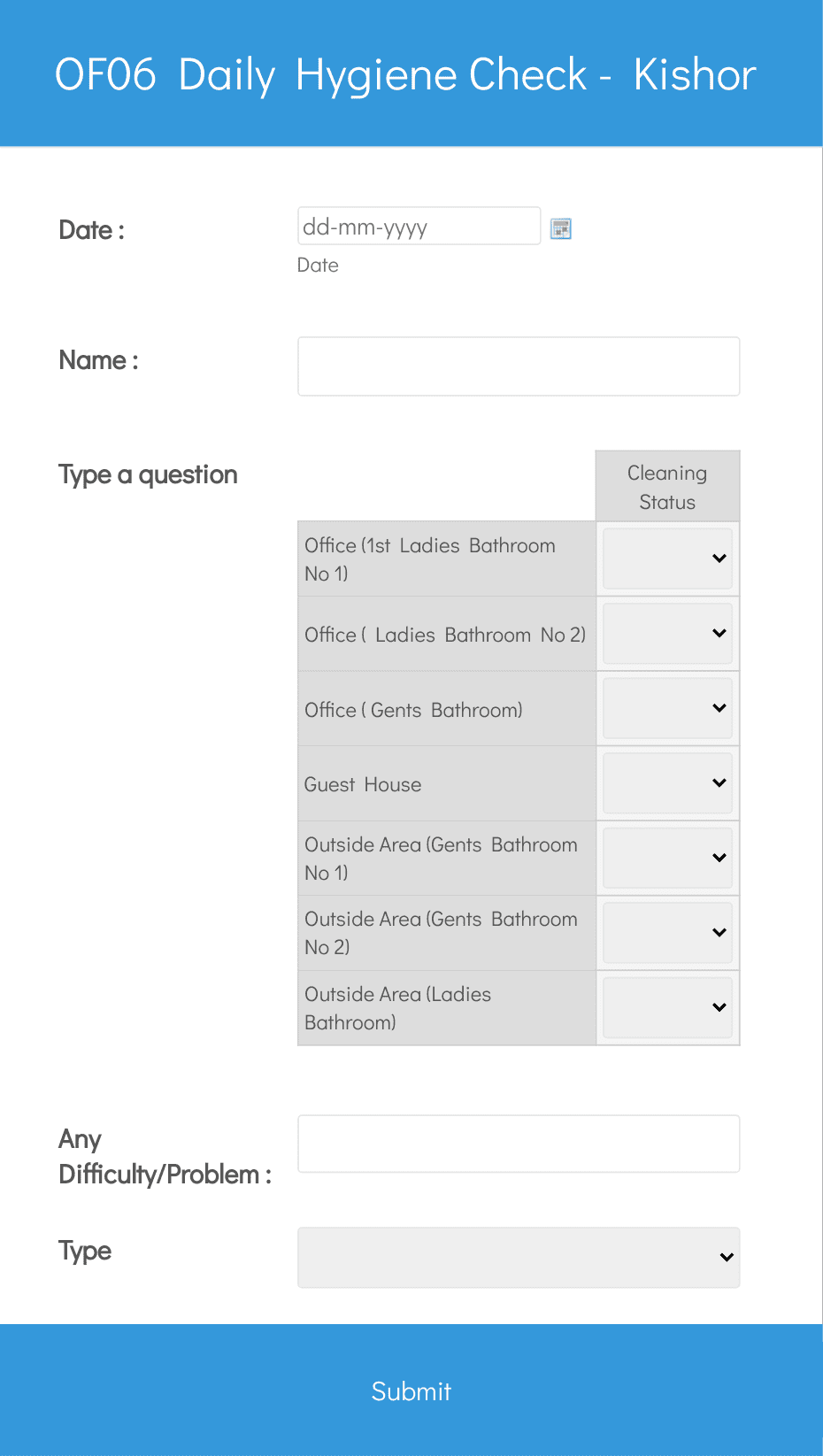
Task: Click the OF06 Daily Hygiene Check title
Action: pyautogui.click(x=405, y=74)
